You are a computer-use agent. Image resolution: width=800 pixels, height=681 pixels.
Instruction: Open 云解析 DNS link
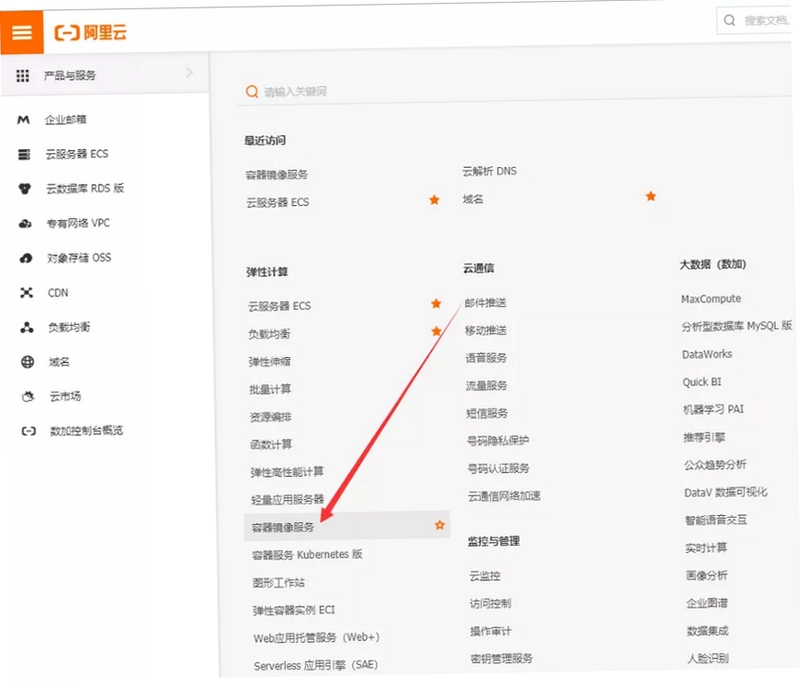click(489, 171)
